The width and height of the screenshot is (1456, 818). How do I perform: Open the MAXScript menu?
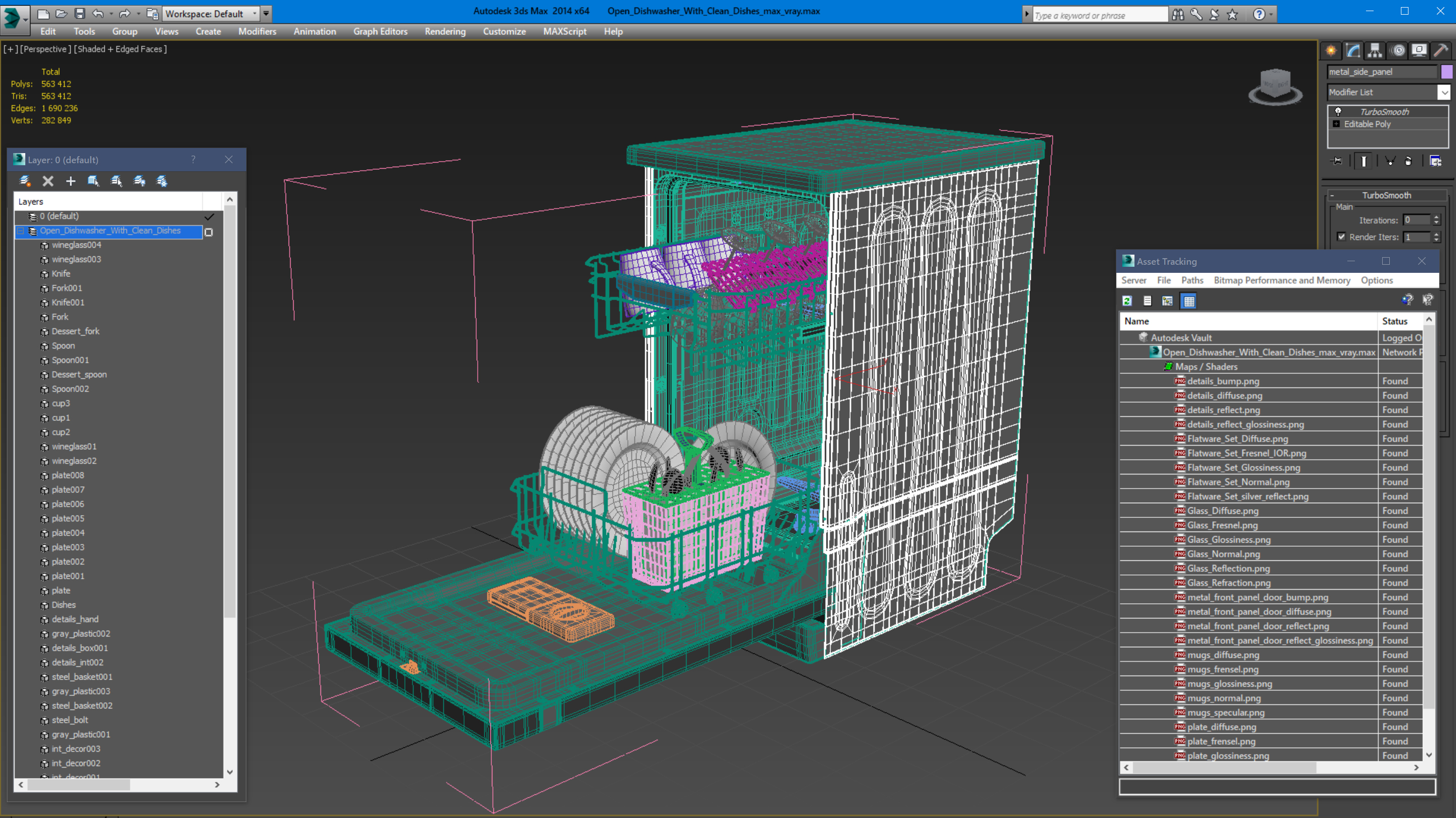[565, 32]
